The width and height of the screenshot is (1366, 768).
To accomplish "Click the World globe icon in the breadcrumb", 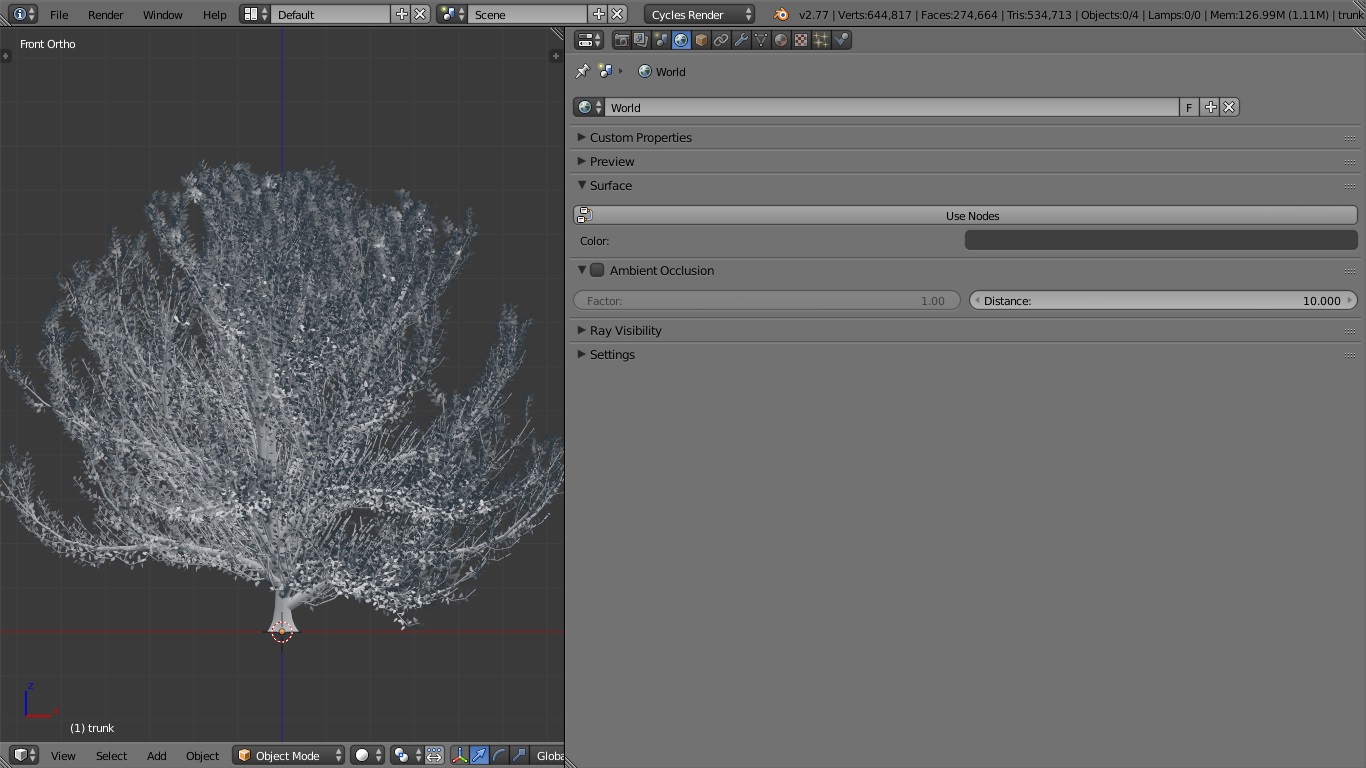I will [x=645, y=71].
